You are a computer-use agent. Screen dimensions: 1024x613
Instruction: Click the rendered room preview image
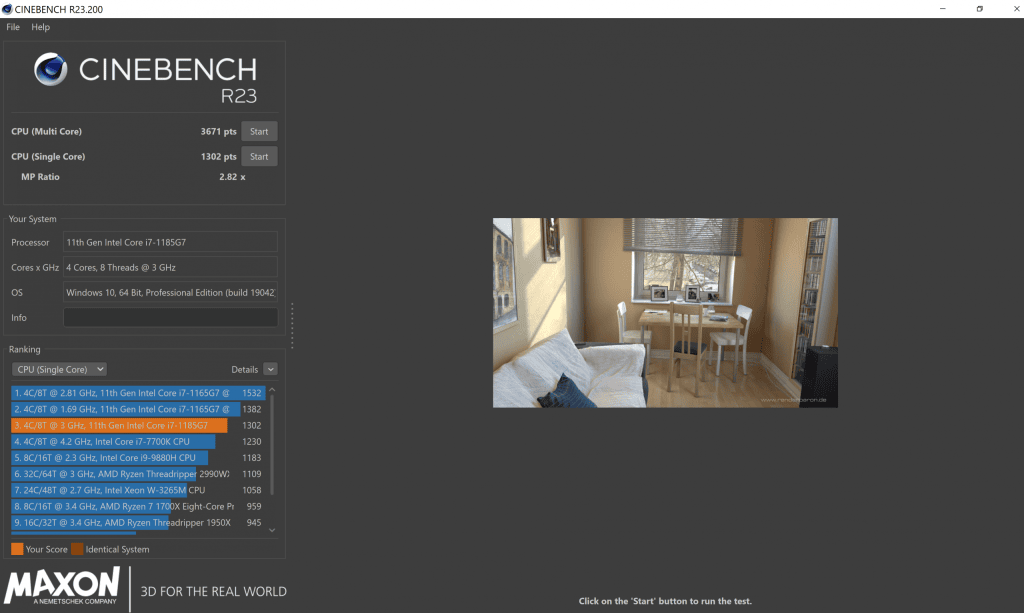pos(665,313)
